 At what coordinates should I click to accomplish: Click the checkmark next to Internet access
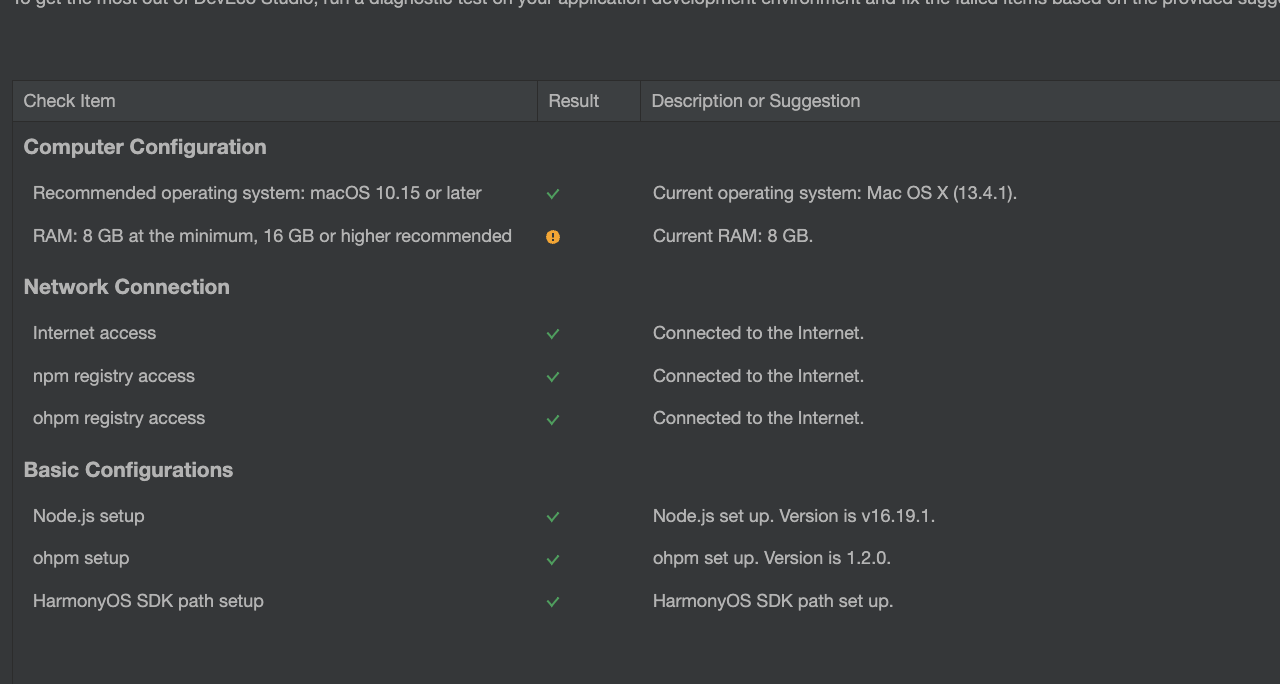553,334
